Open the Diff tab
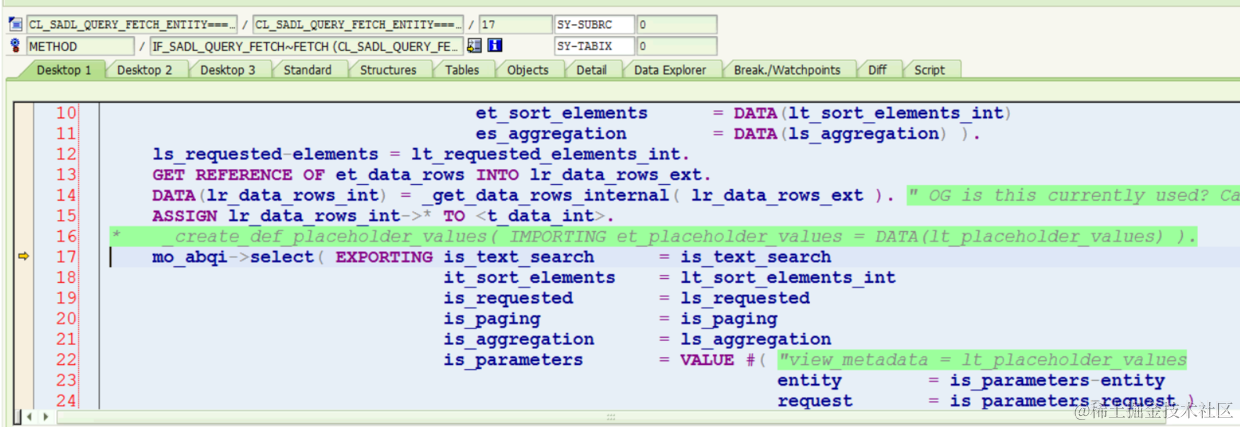The width and height of the screenshot is (1240, 427). point(877,70)
